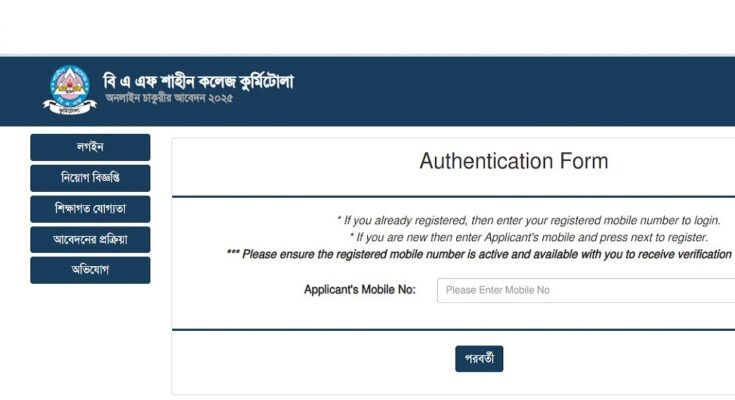Click the BAF Shaheen College logo
Viewport: 735px width, 400px height.
pos(69,90)
